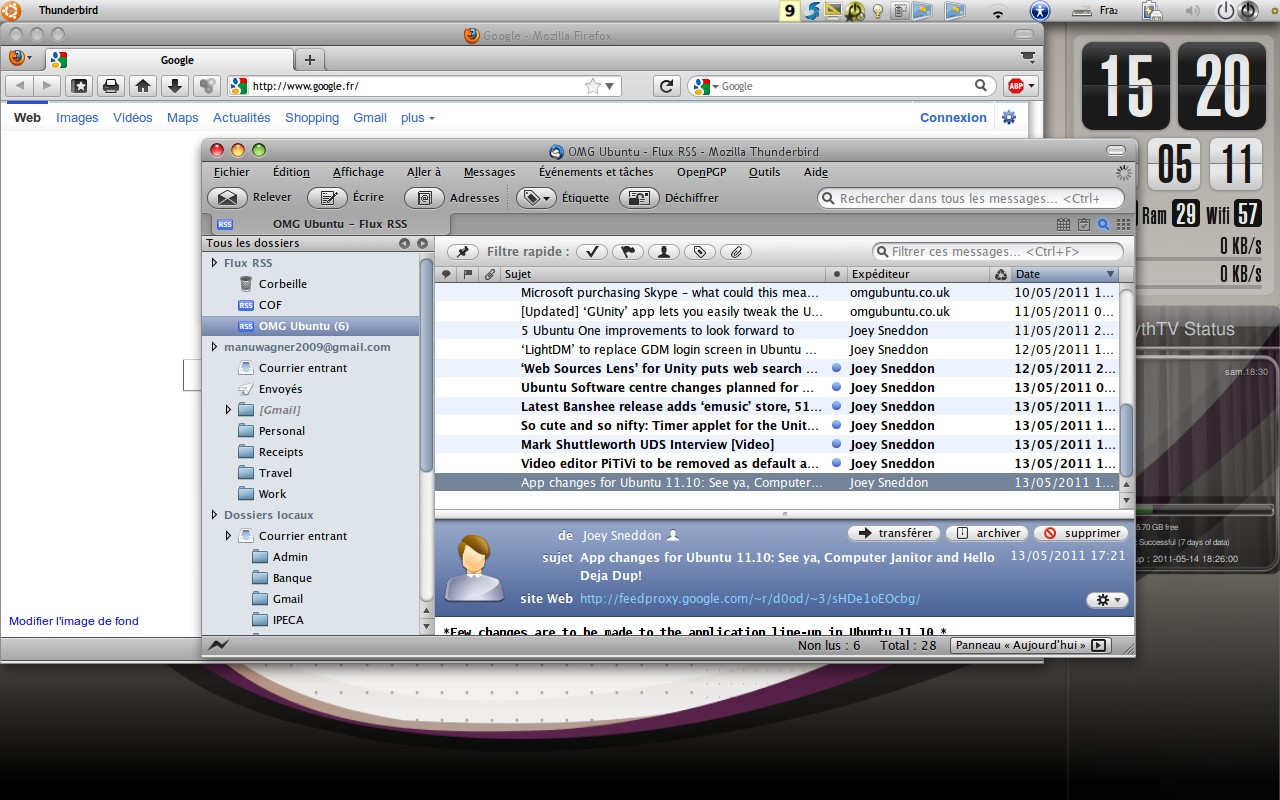1280x800 pixels.
Task: Toggle the unread-only quick filter checkmark
Action: [593, 252]
